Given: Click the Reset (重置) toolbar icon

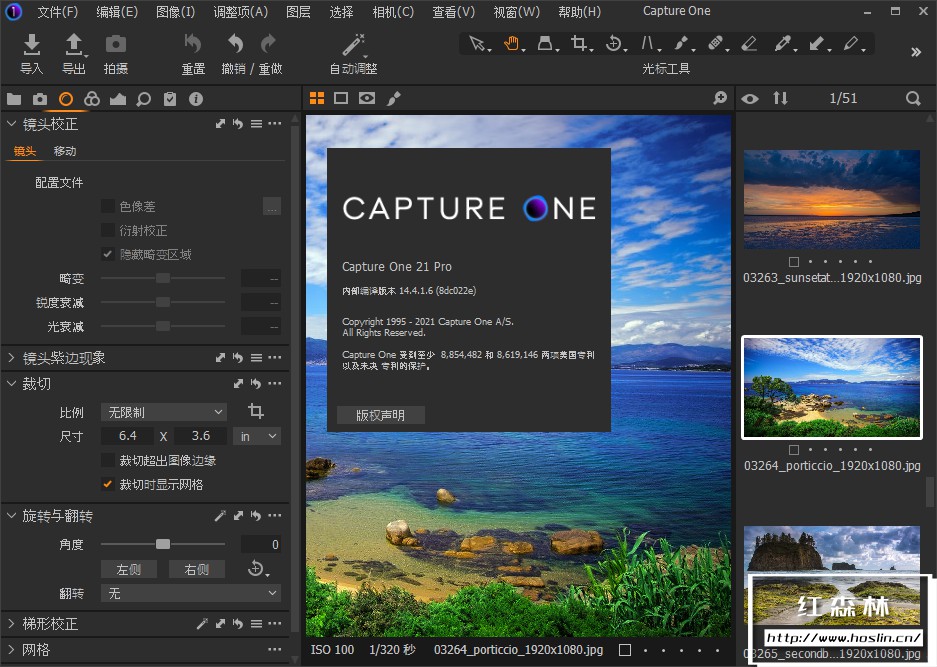Looking at the screenshot, I should pos(193,45).
